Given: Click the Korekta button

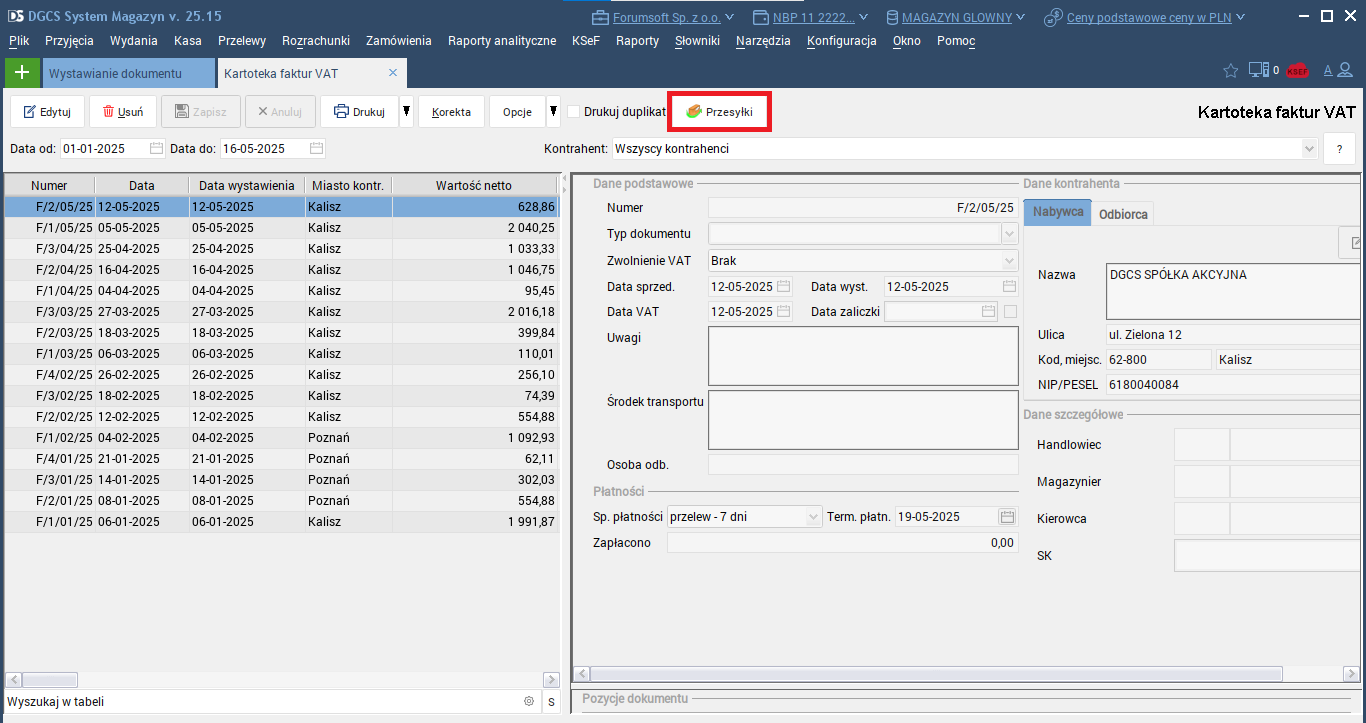Looking at the screenshot, I should click(x=451, y=112).
